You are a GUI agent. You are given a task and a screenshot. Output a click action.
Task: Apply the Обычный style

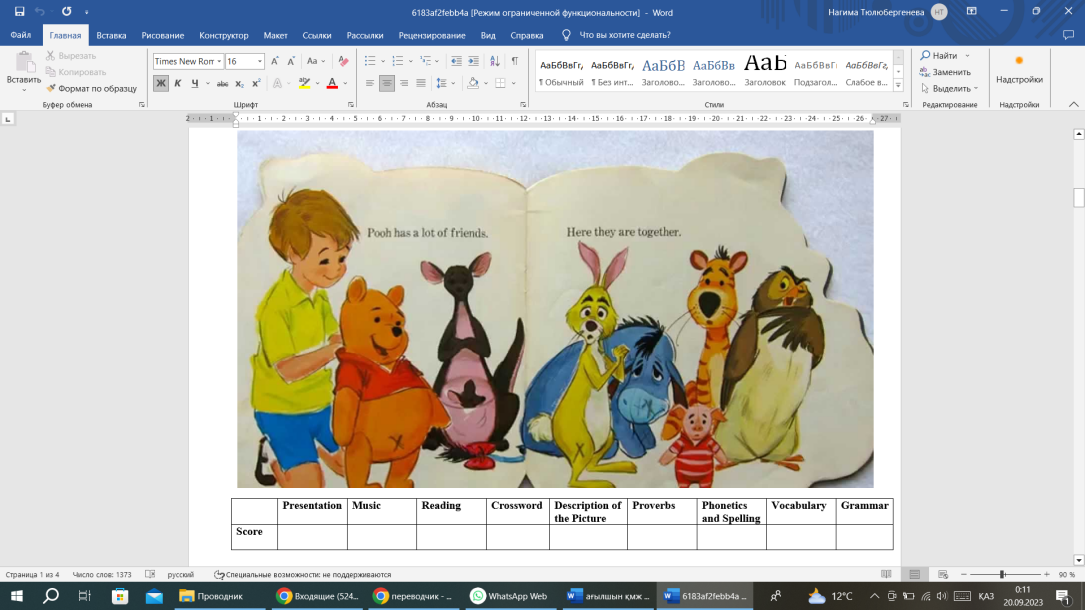[561, 70]
